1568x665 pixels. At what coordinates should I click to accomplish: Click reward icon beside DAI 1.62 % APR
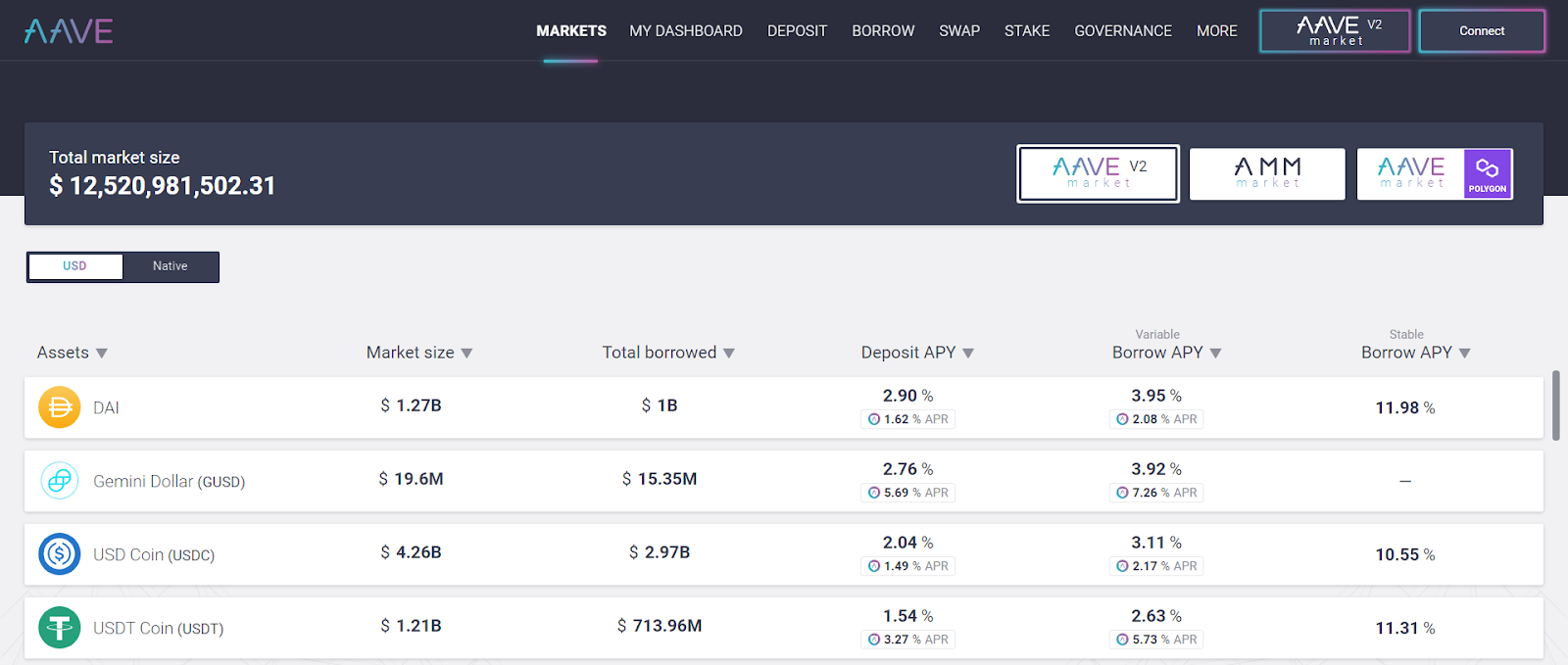pos(874,419)
